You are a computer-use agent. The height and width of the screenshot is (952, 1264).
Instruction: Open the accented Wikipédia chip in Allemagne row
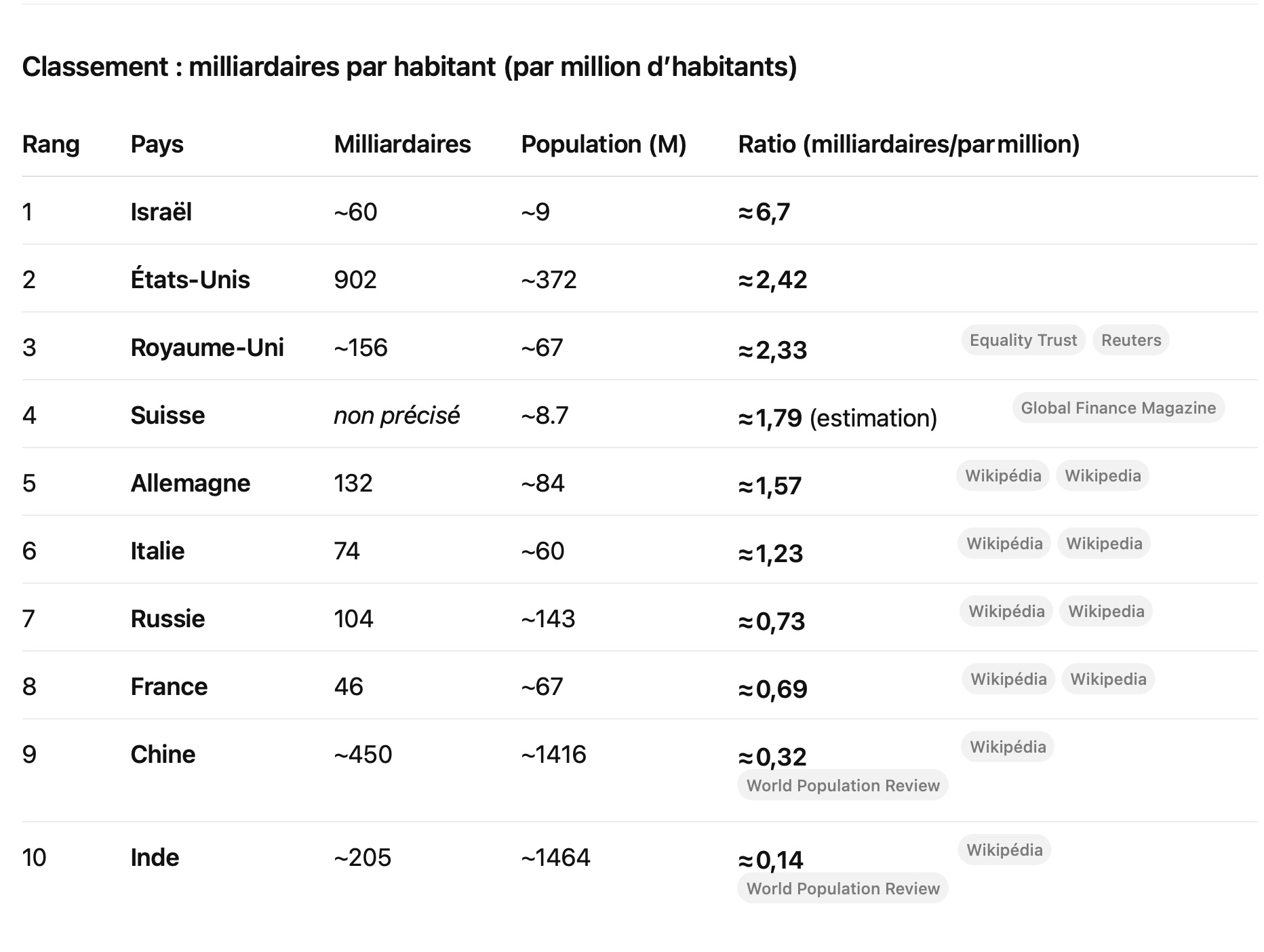1002,476
